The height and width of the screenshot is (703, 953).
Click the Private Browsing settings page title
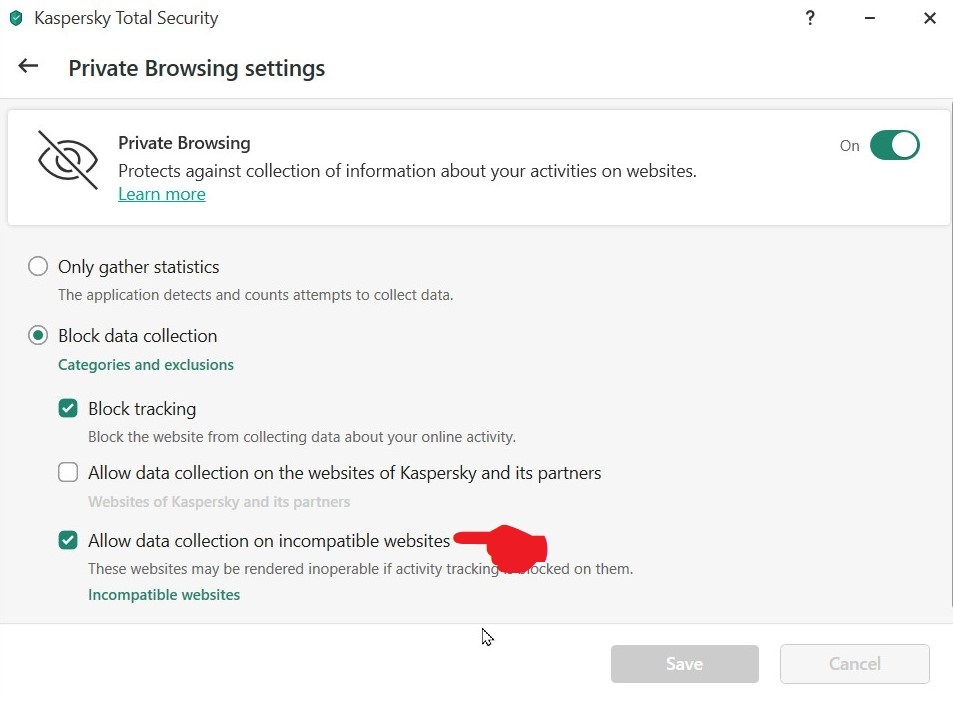click(x=196, y=68)
